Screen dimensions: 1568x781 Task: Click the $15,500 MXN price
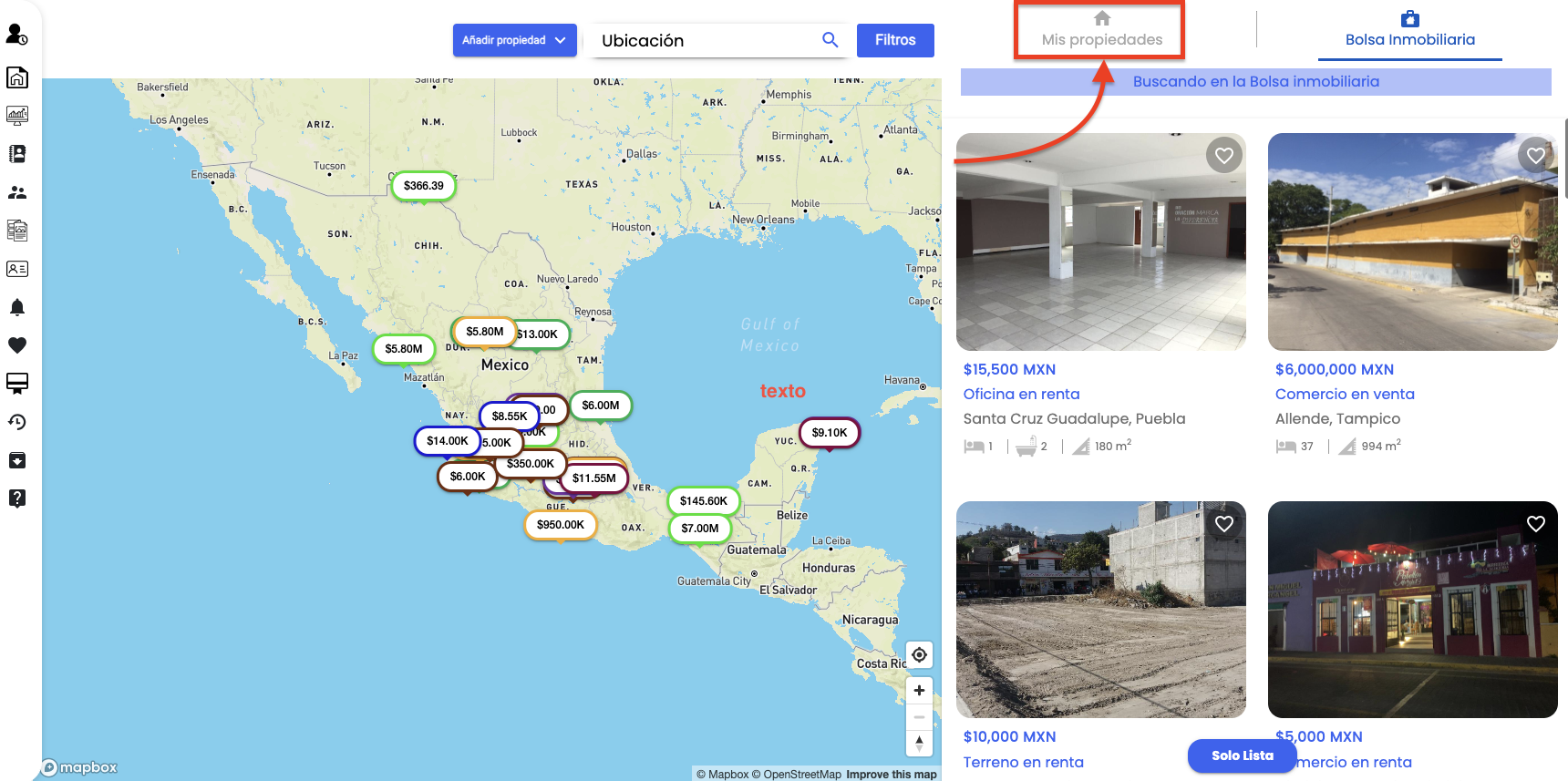[1009, 370]
